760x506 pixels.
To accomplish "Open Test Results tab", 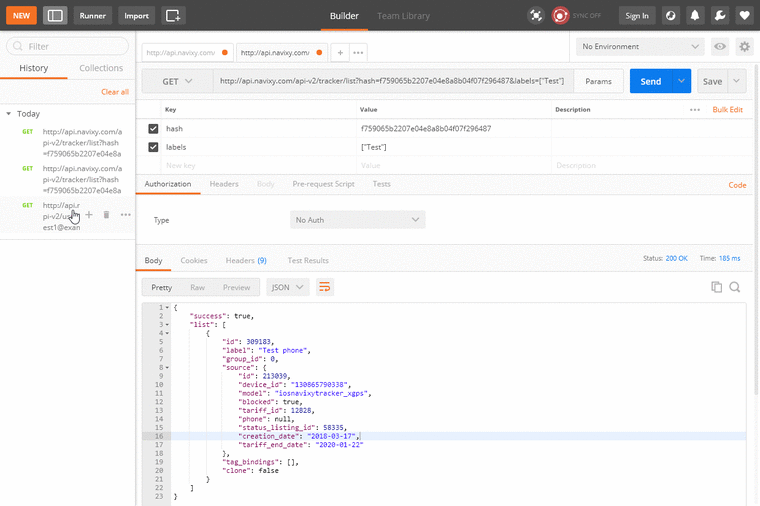I will pos(308,260).
